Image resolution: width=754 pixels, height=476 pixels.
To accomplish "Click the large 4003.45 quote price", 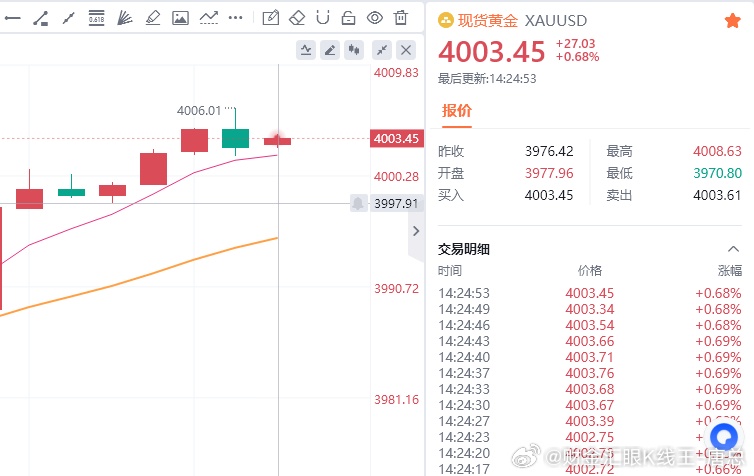I will pyautogui.click(x=492, y=52).
